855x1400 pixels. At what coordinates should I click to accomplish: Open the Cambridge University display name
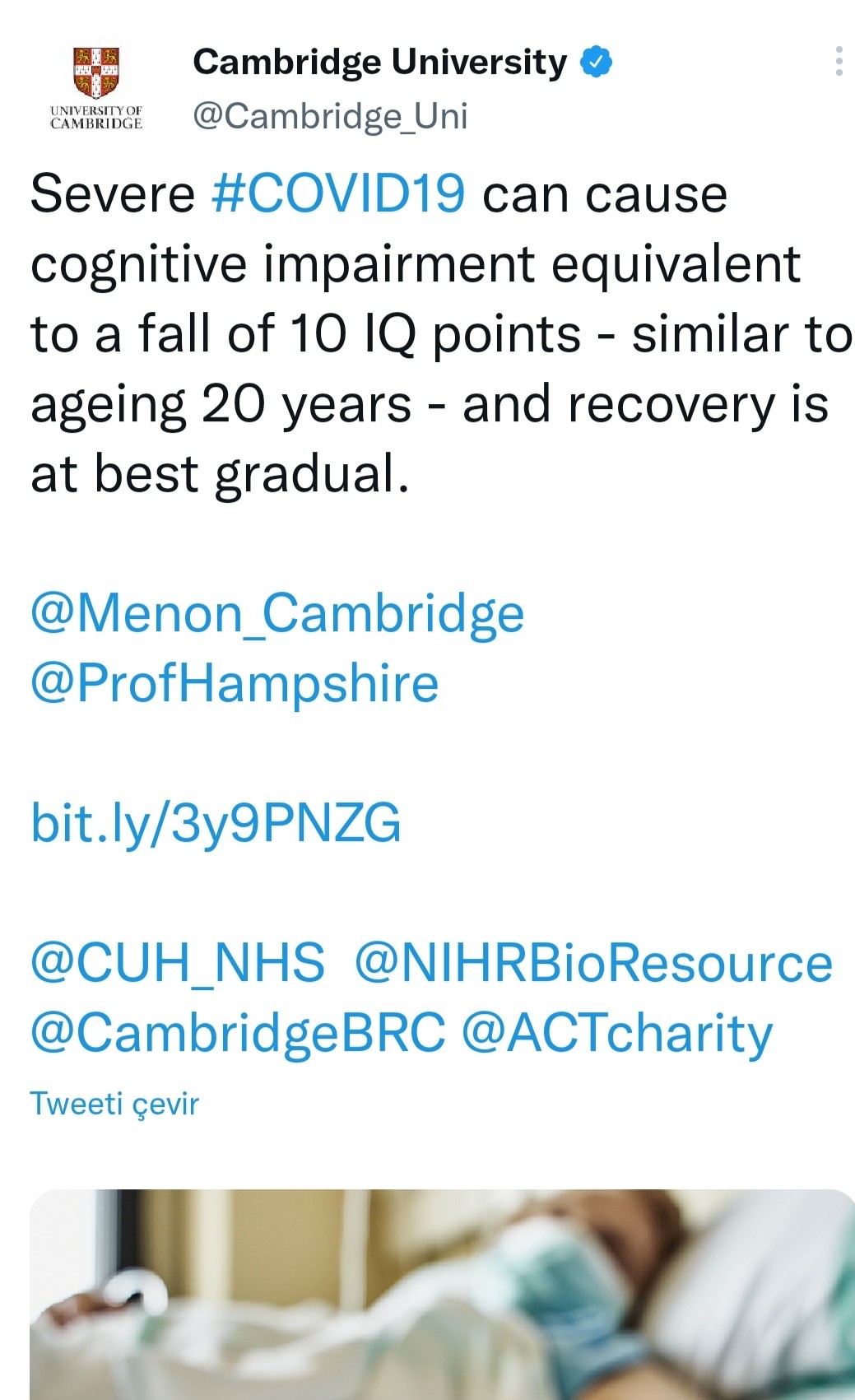(379, 63)
